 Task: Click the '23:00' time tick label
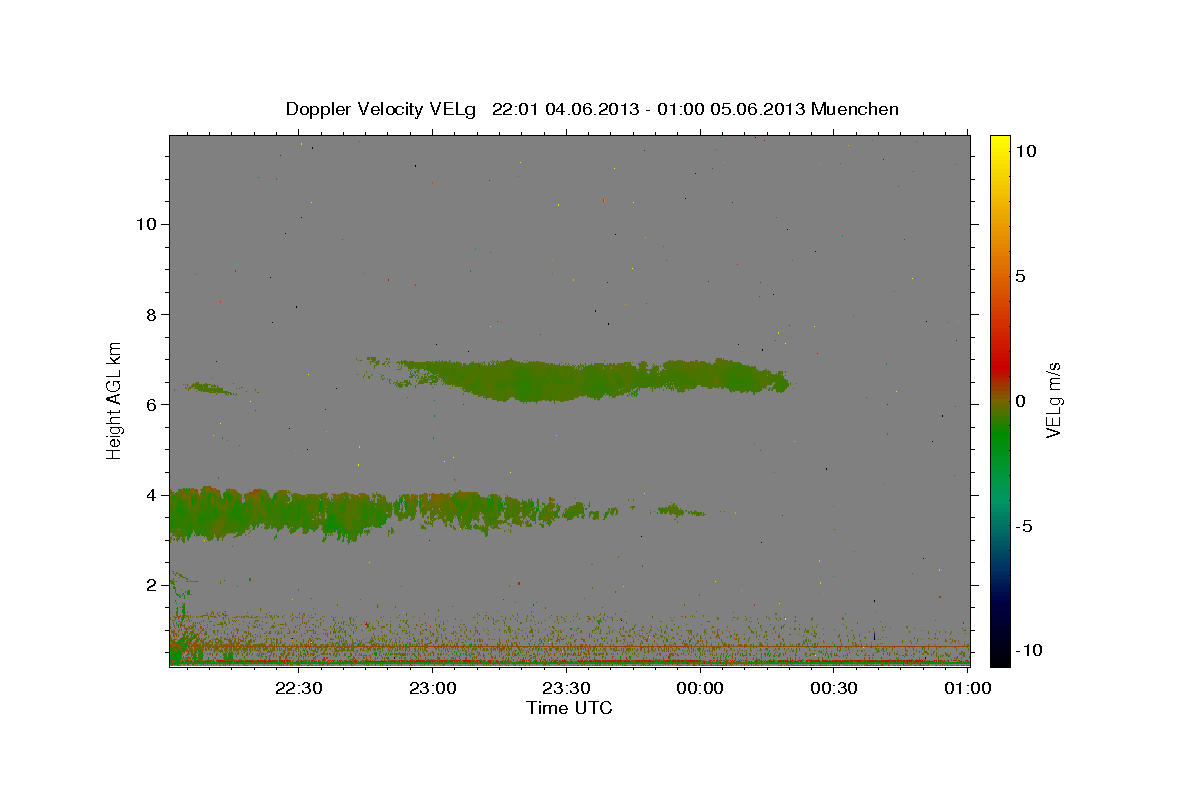pos(433,688)
